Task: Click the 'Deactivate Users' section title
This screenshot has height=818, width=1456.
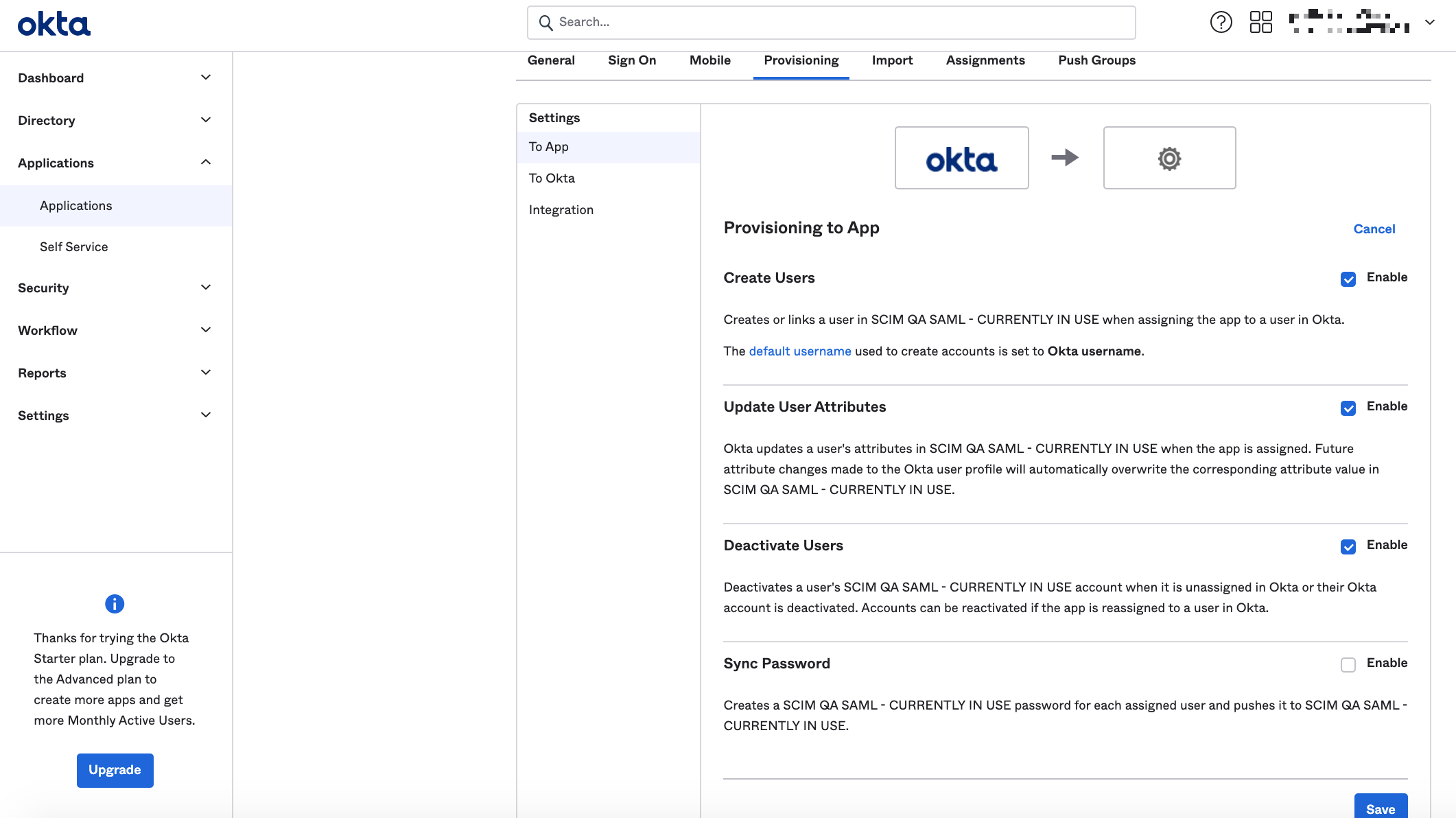Action: point(783,546)
